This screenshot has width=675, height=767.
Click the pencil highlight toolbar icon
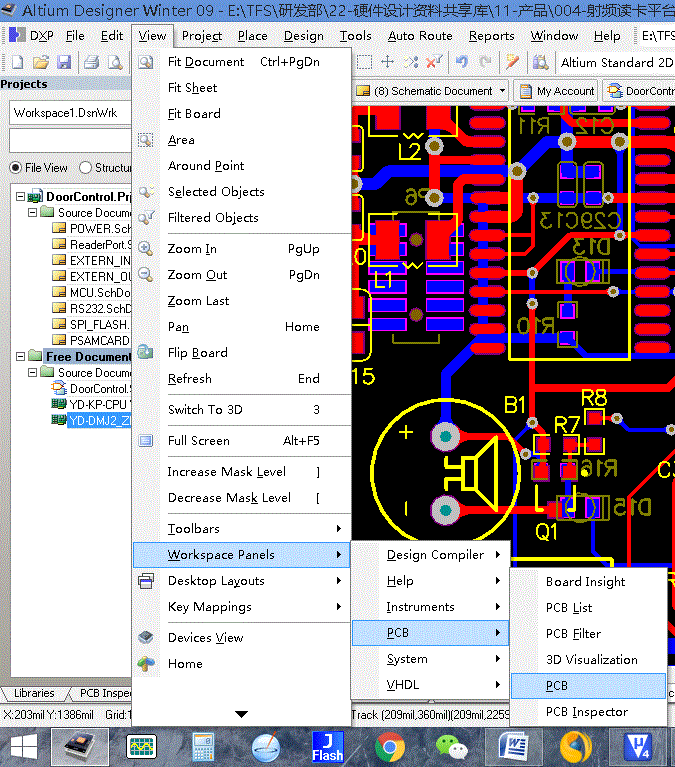pos(512,62)
